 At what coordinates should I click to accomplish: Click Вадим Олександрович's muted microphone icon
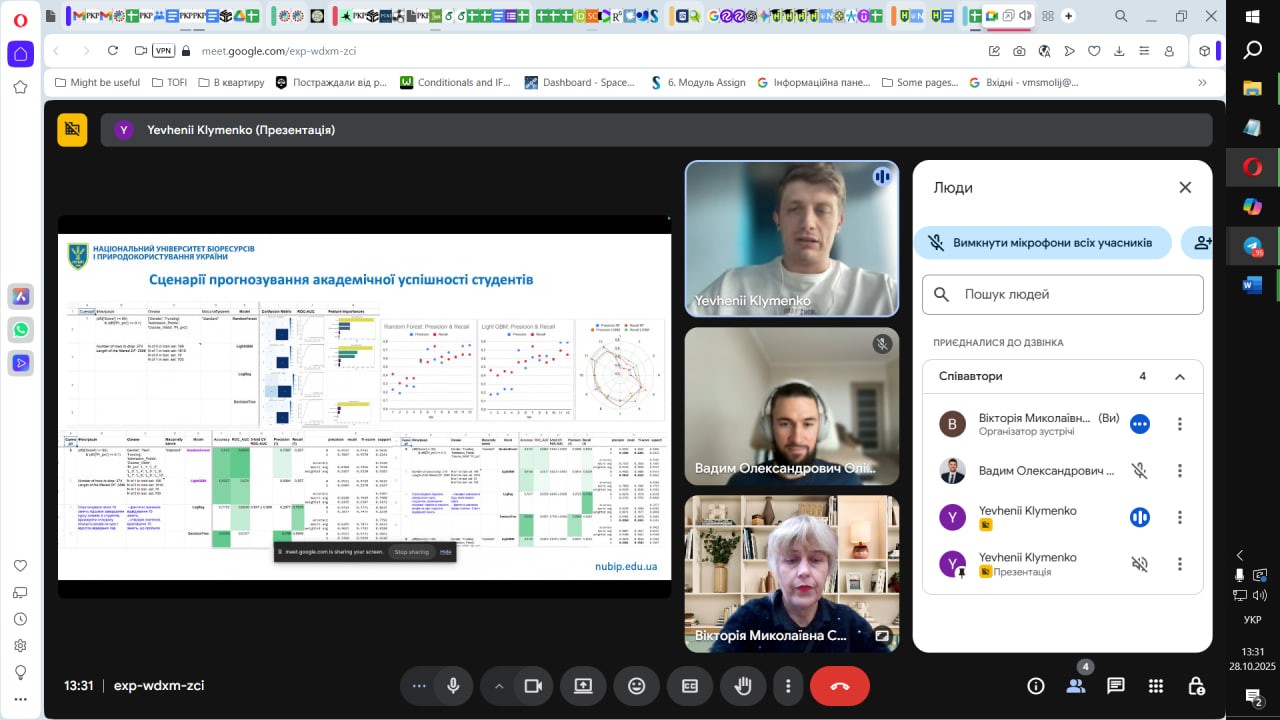point(1139,471)
